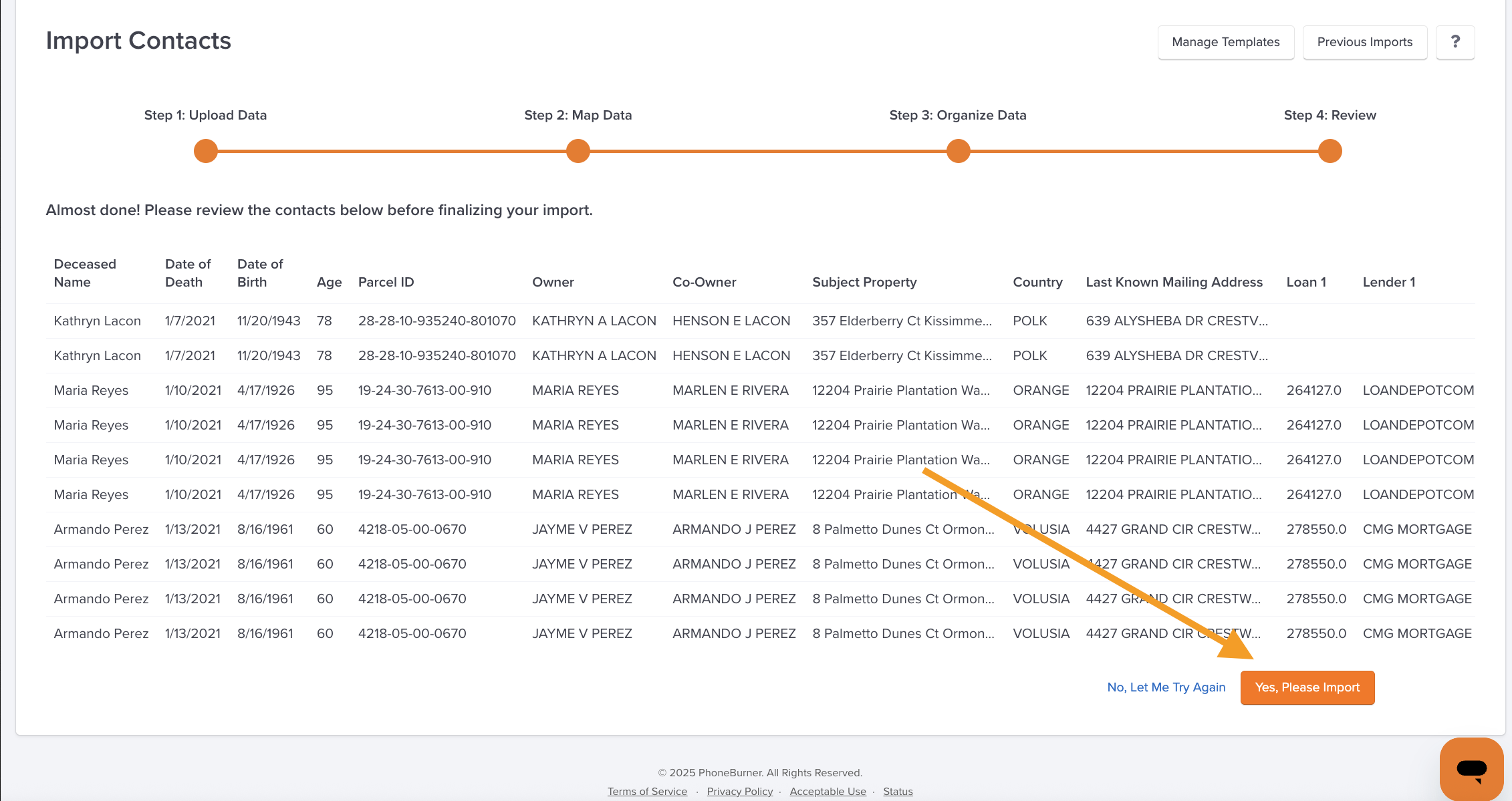This screenshot has height=801, width=1512.
Task: Click the Parcel ID column header
Action: [386, 283]
